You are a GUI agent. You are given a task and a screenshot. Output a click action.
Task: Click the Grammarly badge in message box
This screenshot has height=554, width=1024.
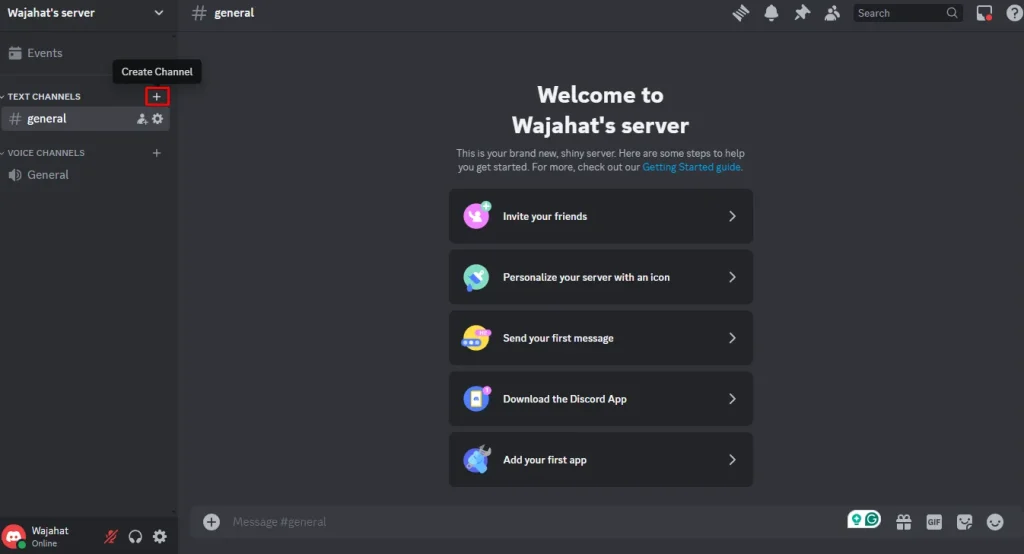[864, 520]
